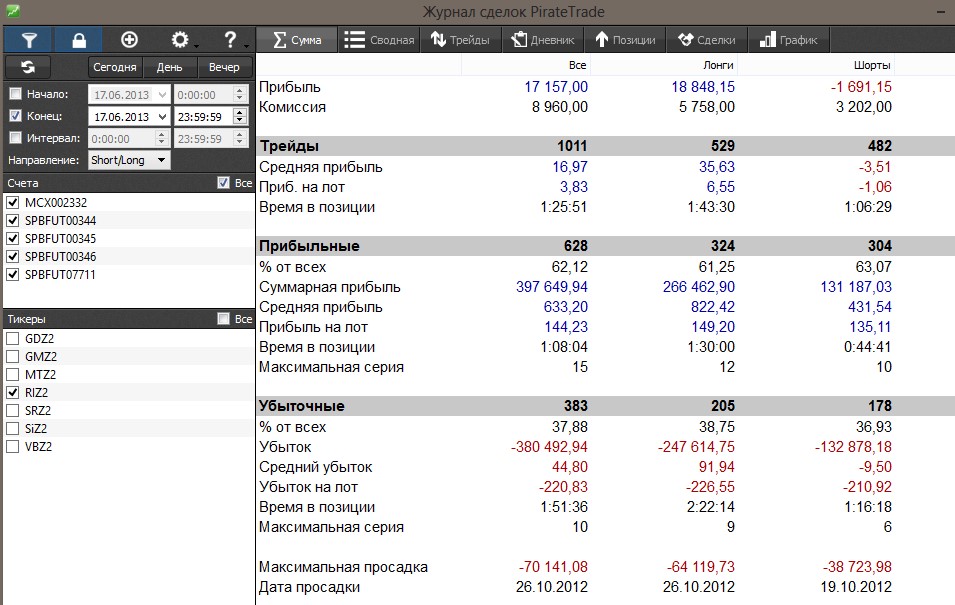Click the filter funnel icon
The height and width of the screenshot is (605, 955).
(29, 40)
